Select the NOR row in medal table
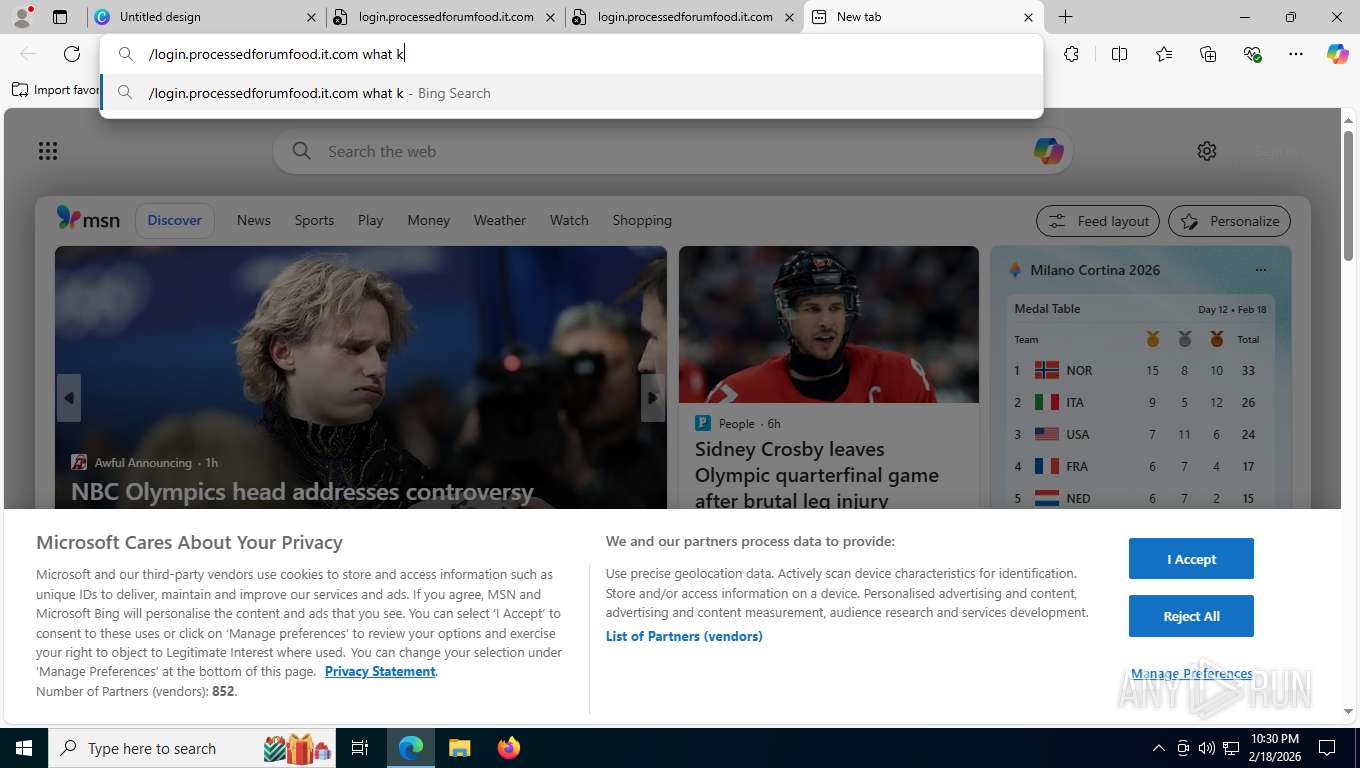Viewport: 1360px width, 768px height. click(x=1140, y=370)
